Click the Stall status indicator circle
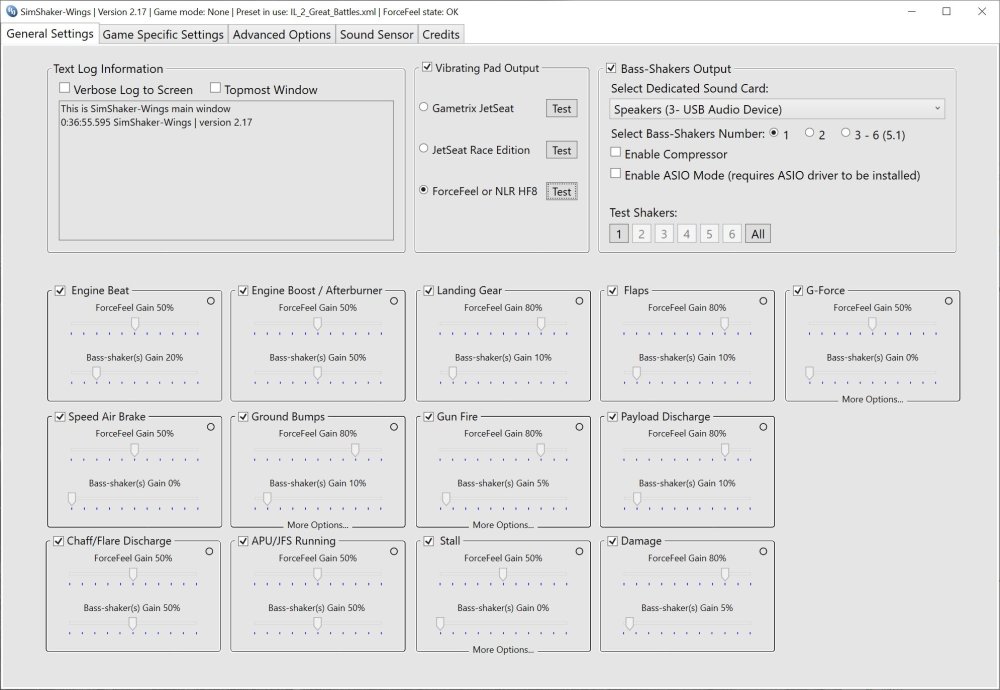 578,549
